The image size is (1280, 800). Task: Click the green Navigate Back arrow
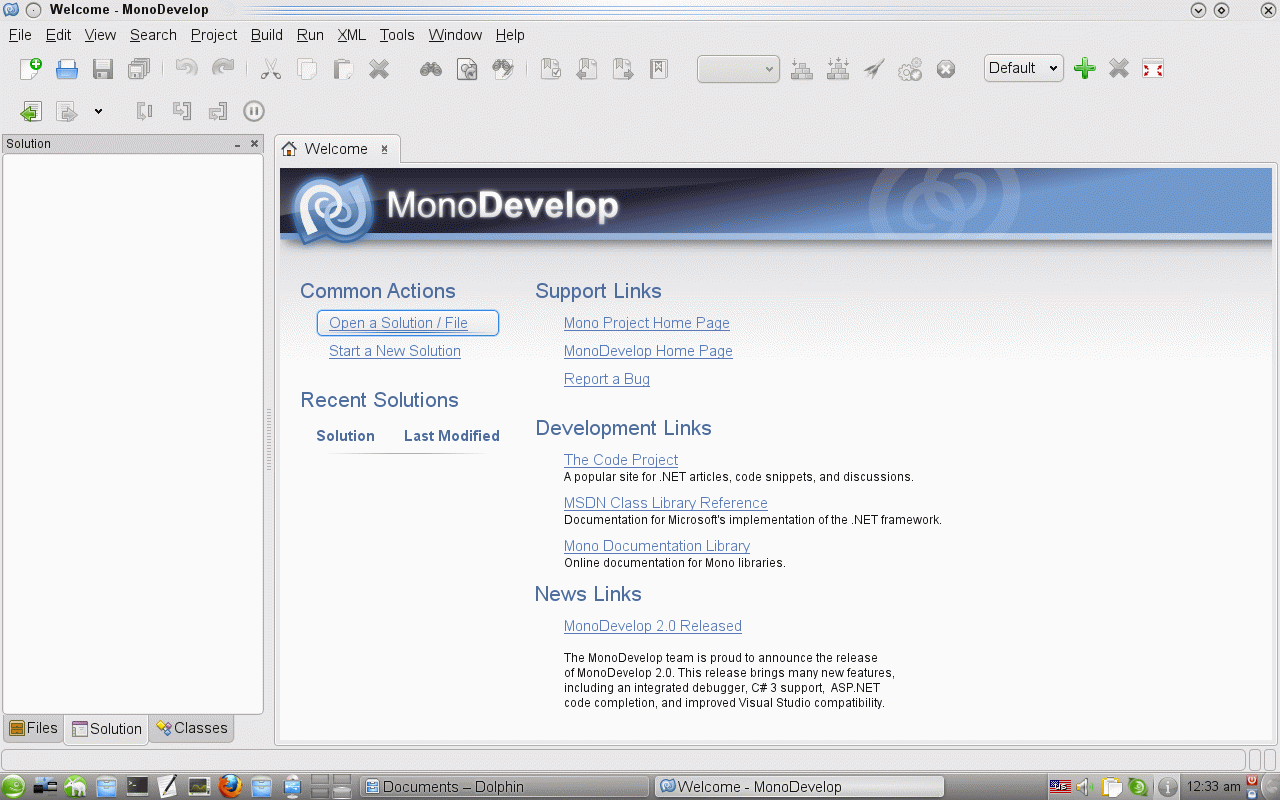click(x=31, y=111)
